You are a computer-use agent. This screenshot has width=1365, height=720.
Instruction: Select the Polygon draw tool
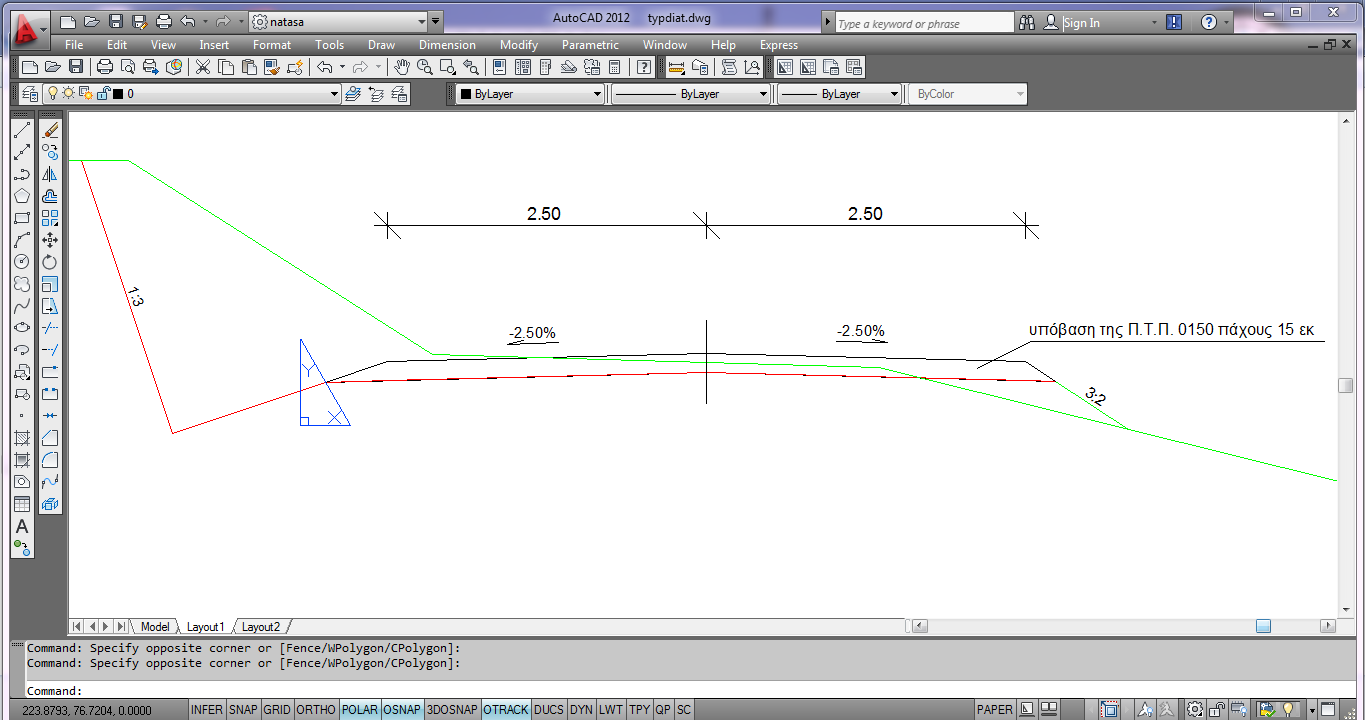22,196
